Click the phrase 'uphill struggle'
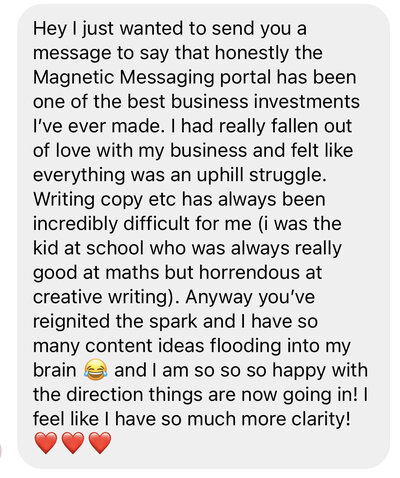Viewport: 400px width, 478px height. click(x=261, y=176)
